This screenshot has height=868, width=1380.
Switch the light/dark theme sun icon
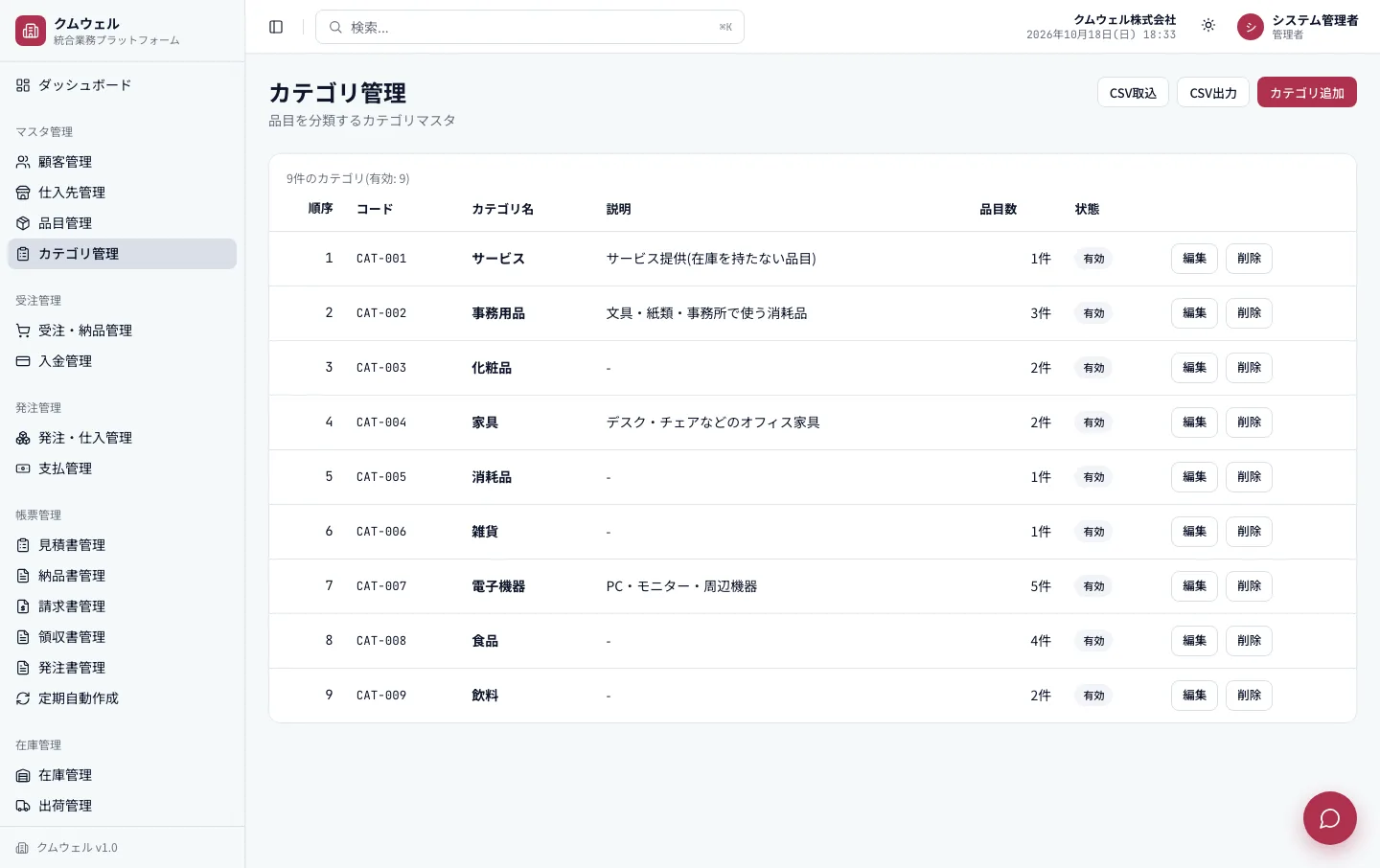(1208, 26)
